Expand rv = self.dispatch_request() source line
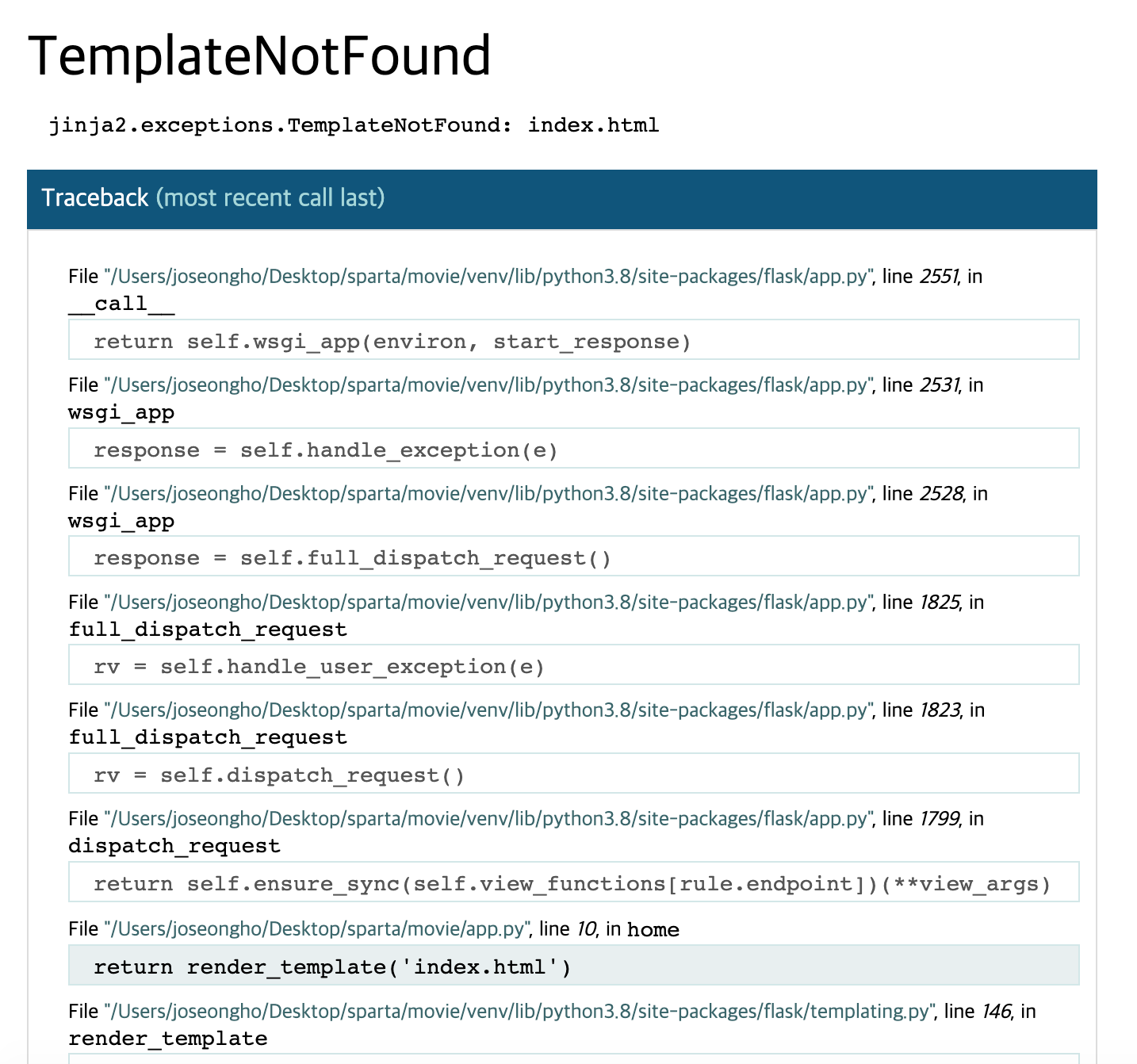The height and width of the screenshot is (1064, 1137). [574, 774]
